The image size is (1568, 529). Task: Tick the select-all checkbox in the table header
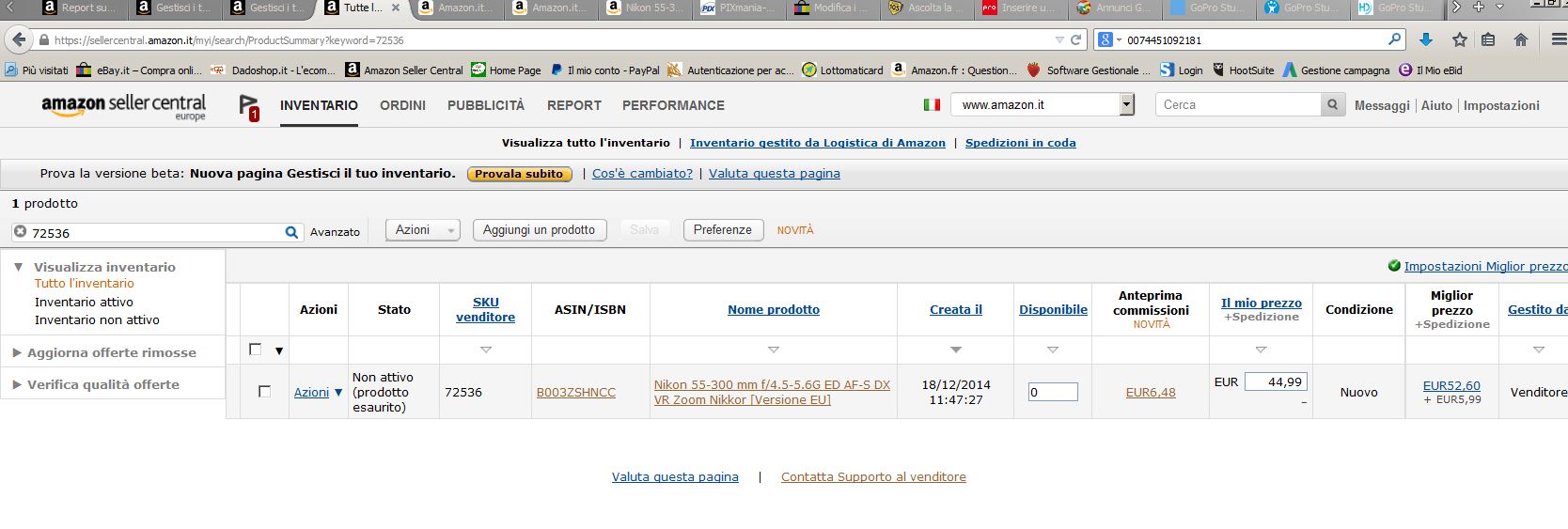coord(255,350)
